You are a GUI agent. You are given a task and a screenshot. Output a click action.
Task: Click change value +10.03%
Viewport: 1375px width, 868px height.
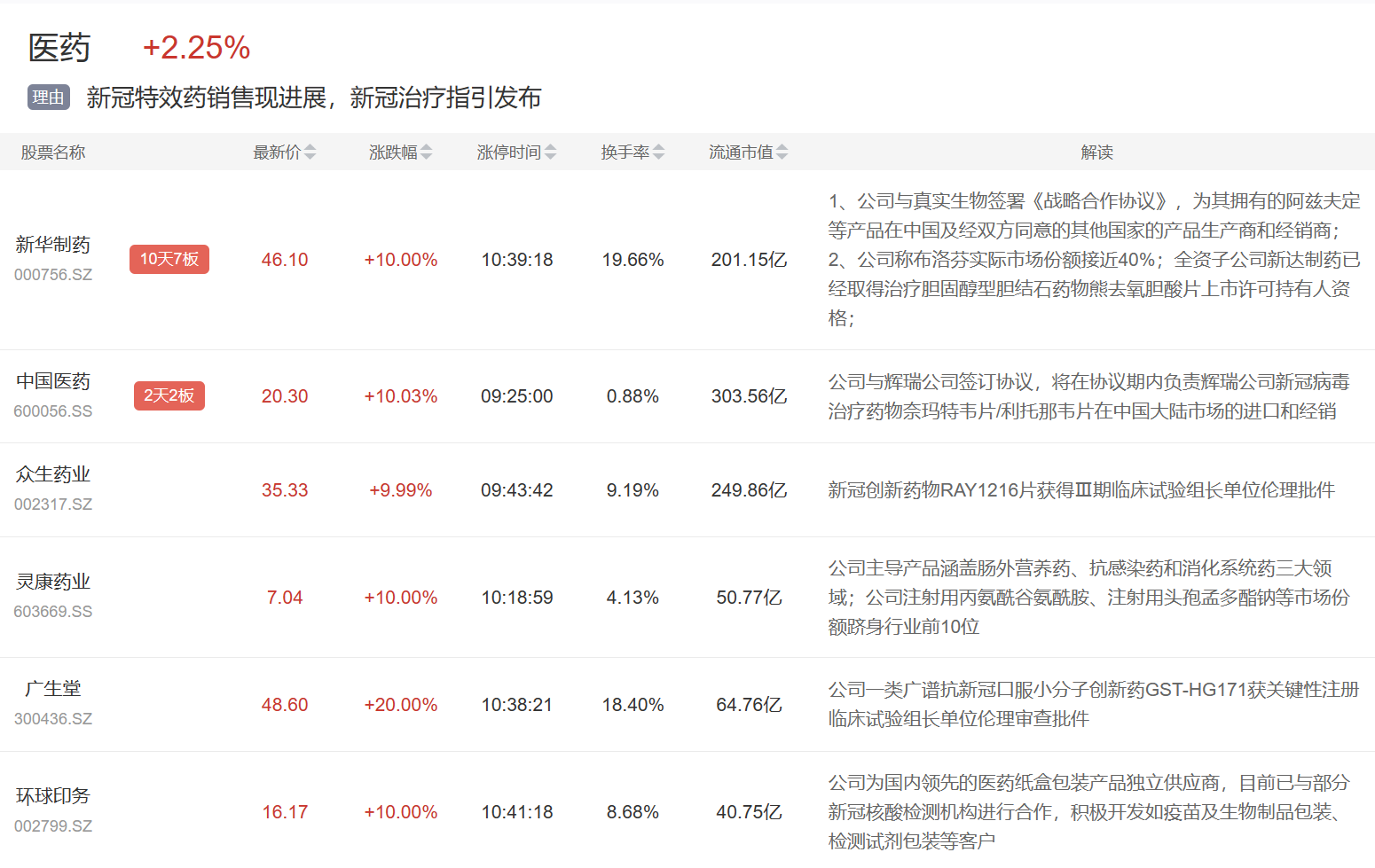(401, 396)
